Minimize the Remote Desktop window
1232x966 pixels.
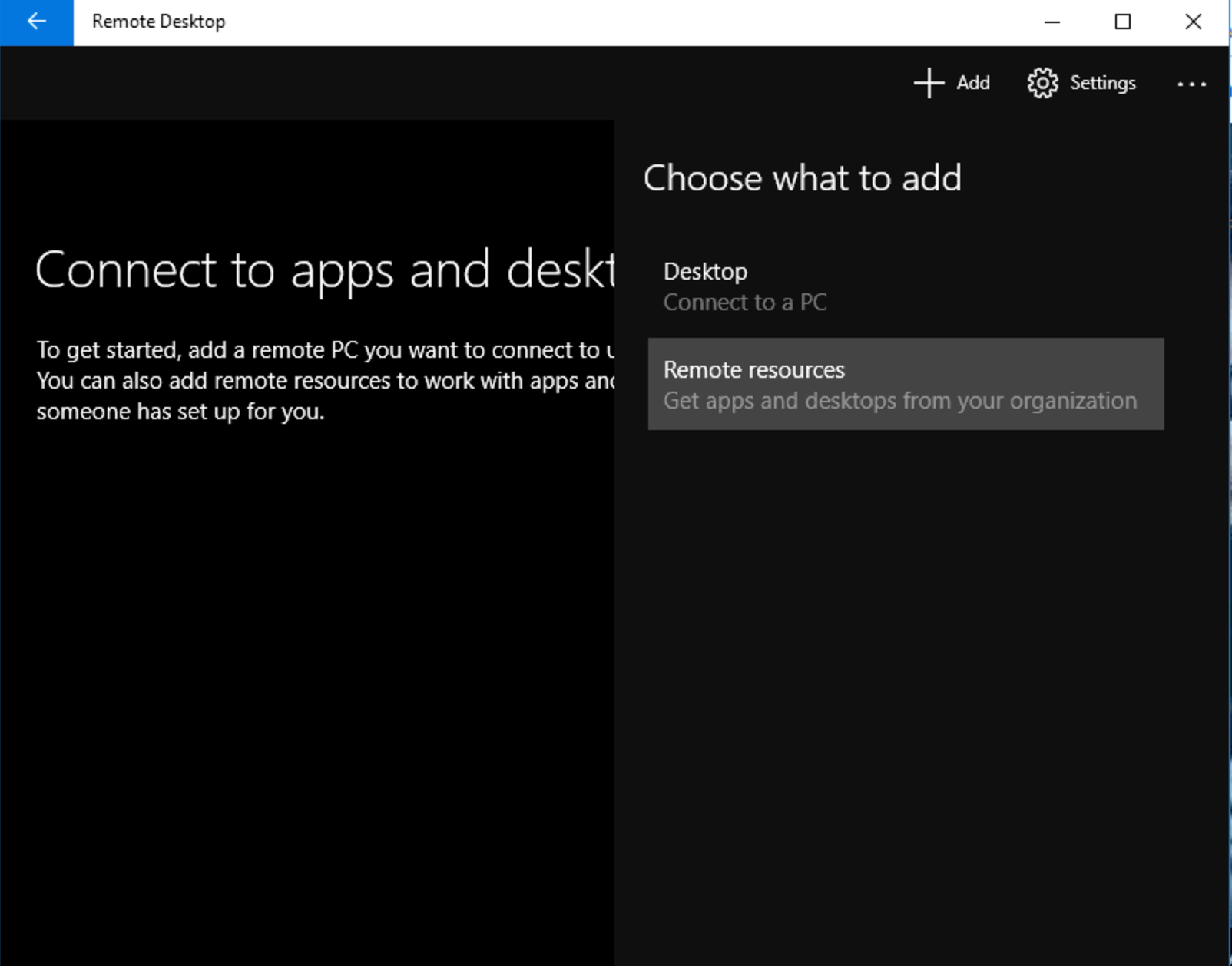coord(1052,22)
